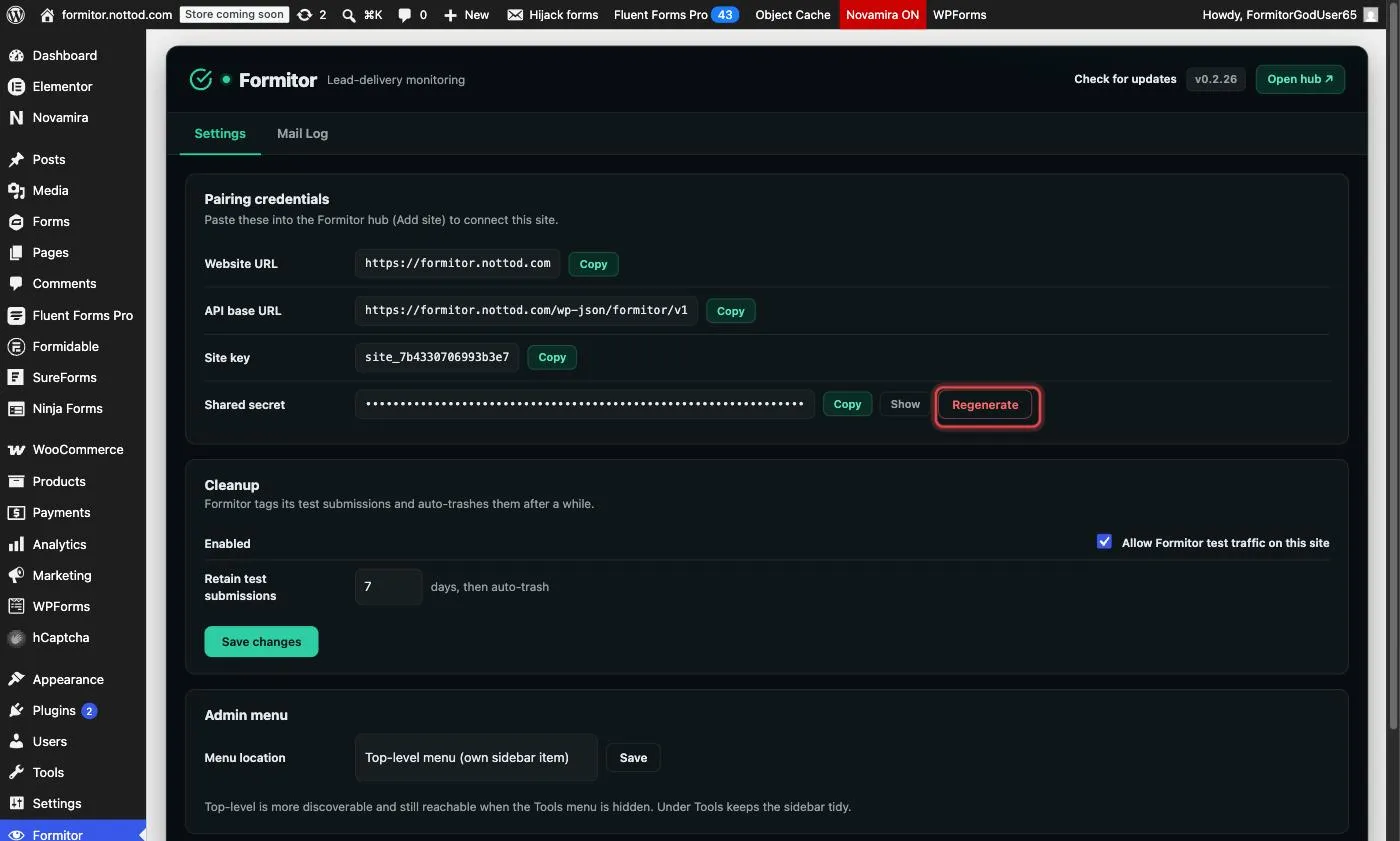Click the updates refresh icon showing 2
1400x841 pixels.
(305, 15)
